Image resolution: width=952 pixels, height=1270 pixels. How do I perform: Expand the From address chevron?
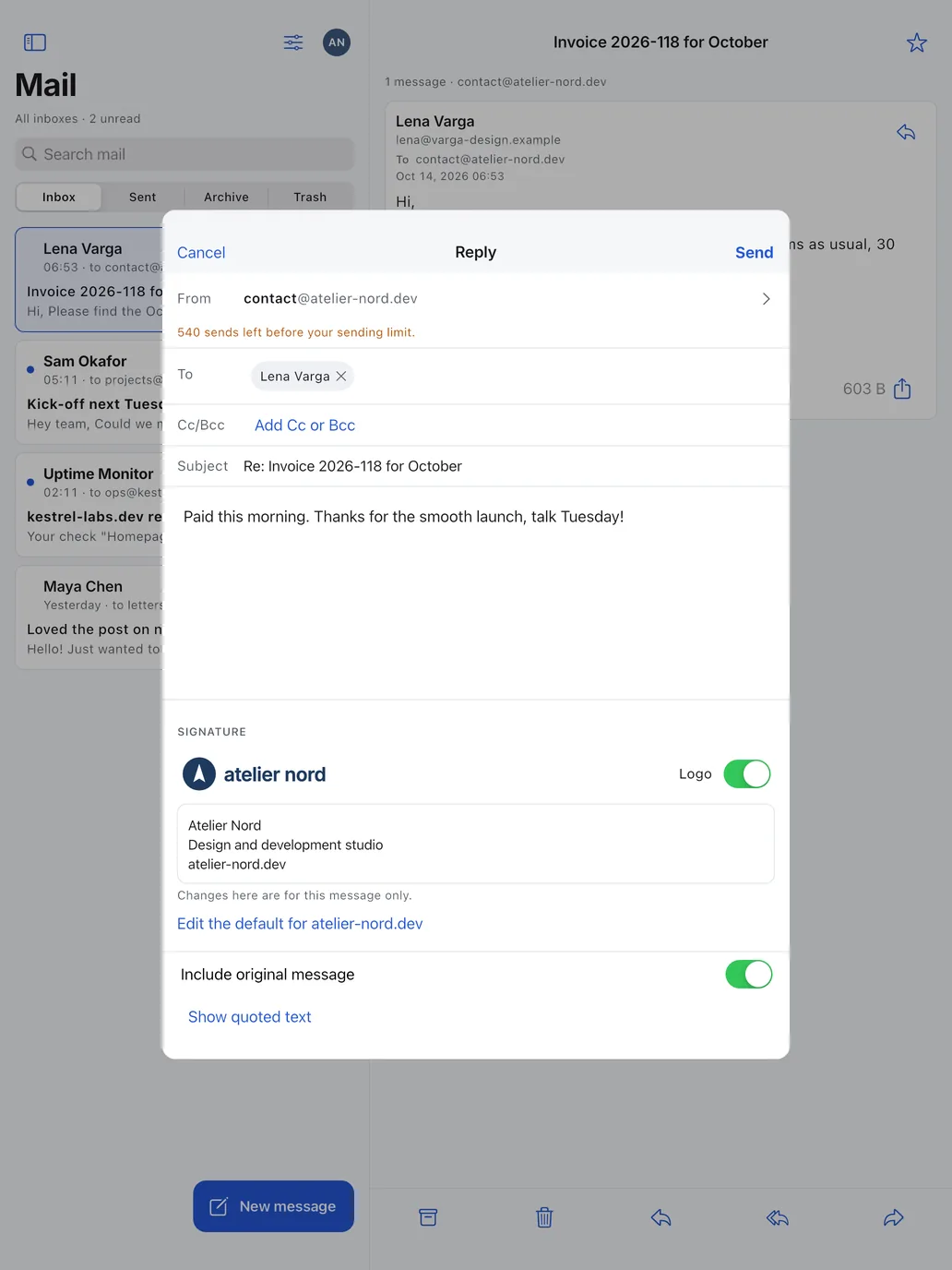(x=767, y=298)
